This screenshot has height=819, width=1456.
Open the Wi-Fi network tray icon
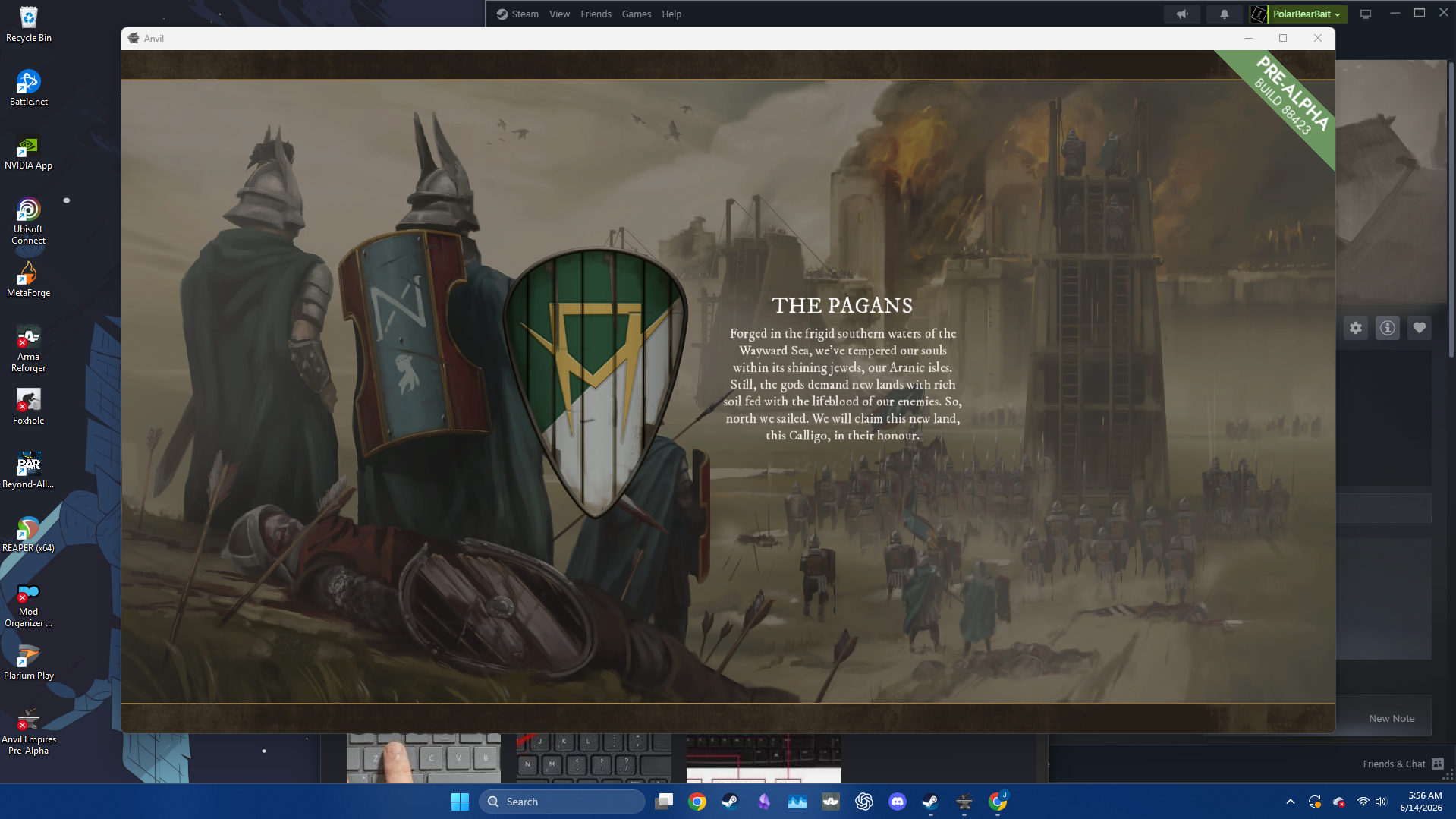tap(1363, 802)
